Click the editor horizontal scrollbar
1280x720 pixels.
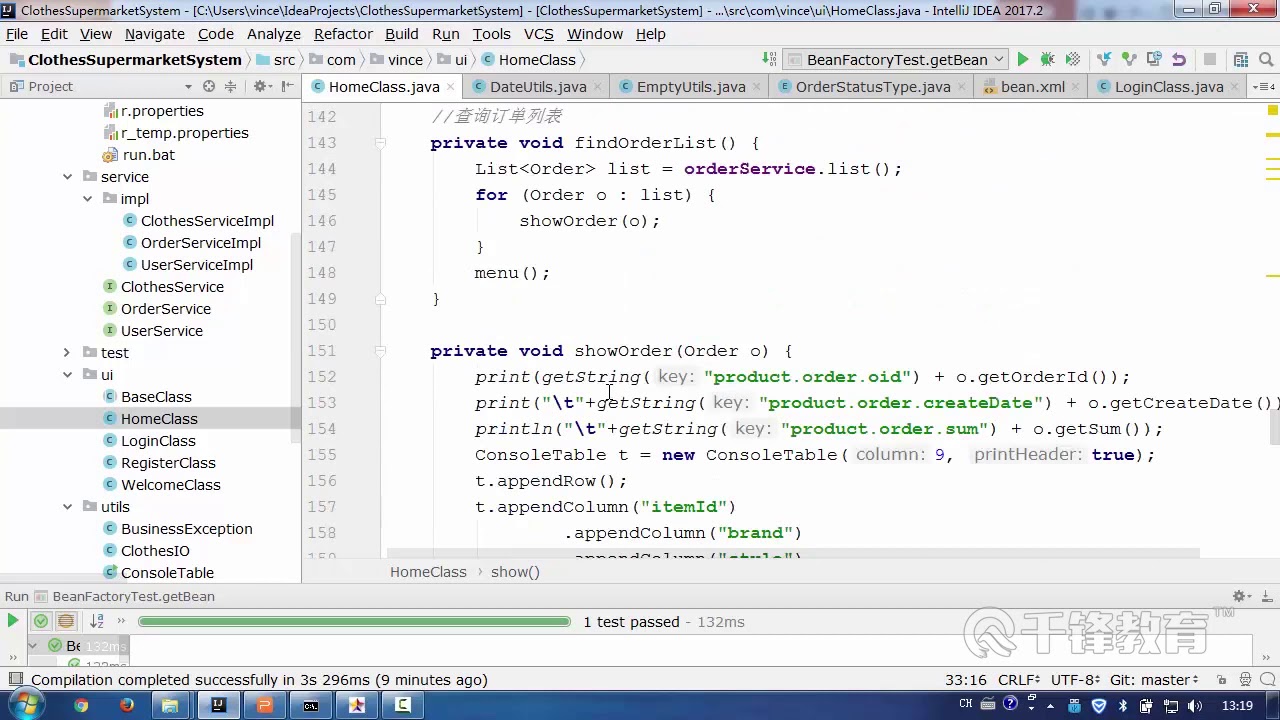pos(793,553)
